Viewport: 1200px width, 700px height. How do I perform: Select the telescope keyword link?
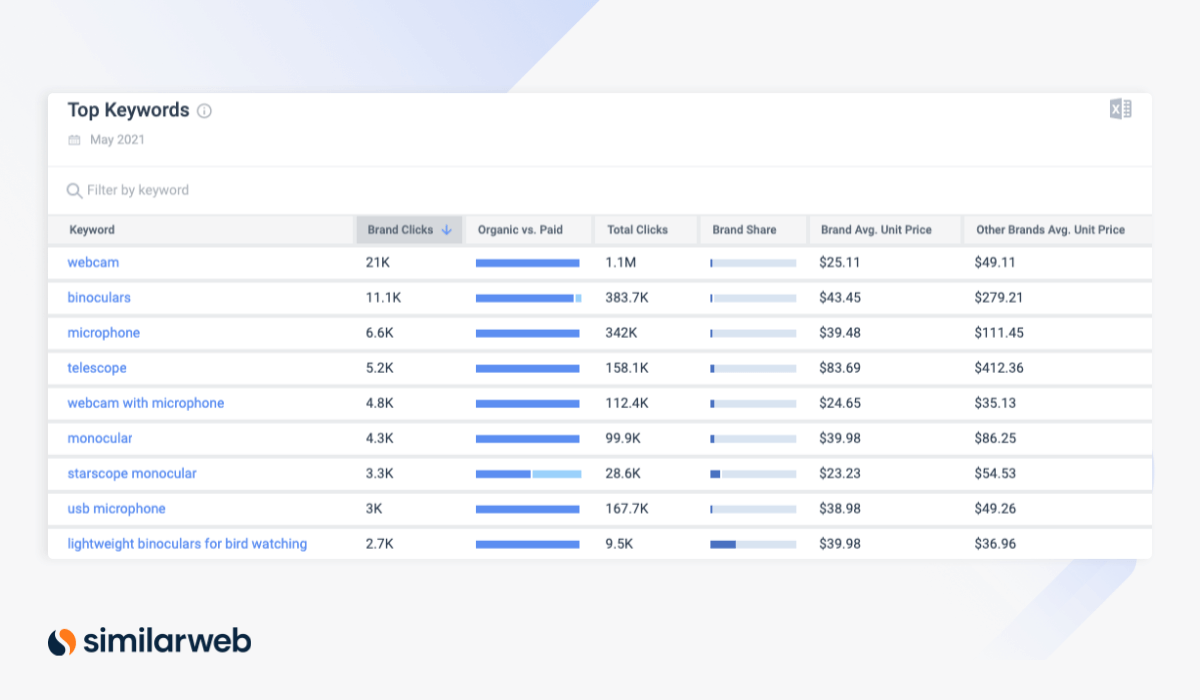(97, 368)
